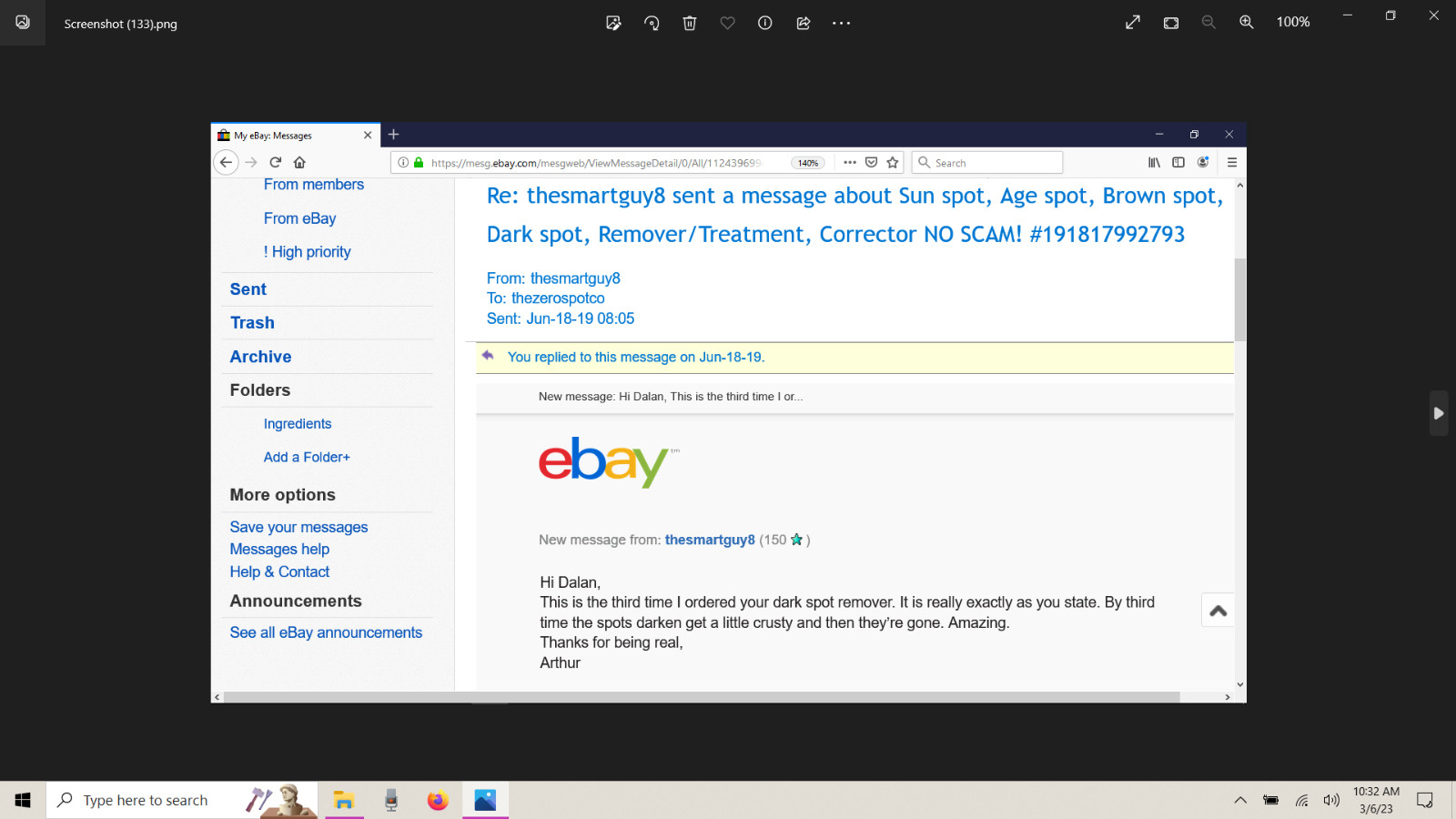Screen dimensions: 1456x819
Task: Open the browser Library icon
Action: (1154, 162)
